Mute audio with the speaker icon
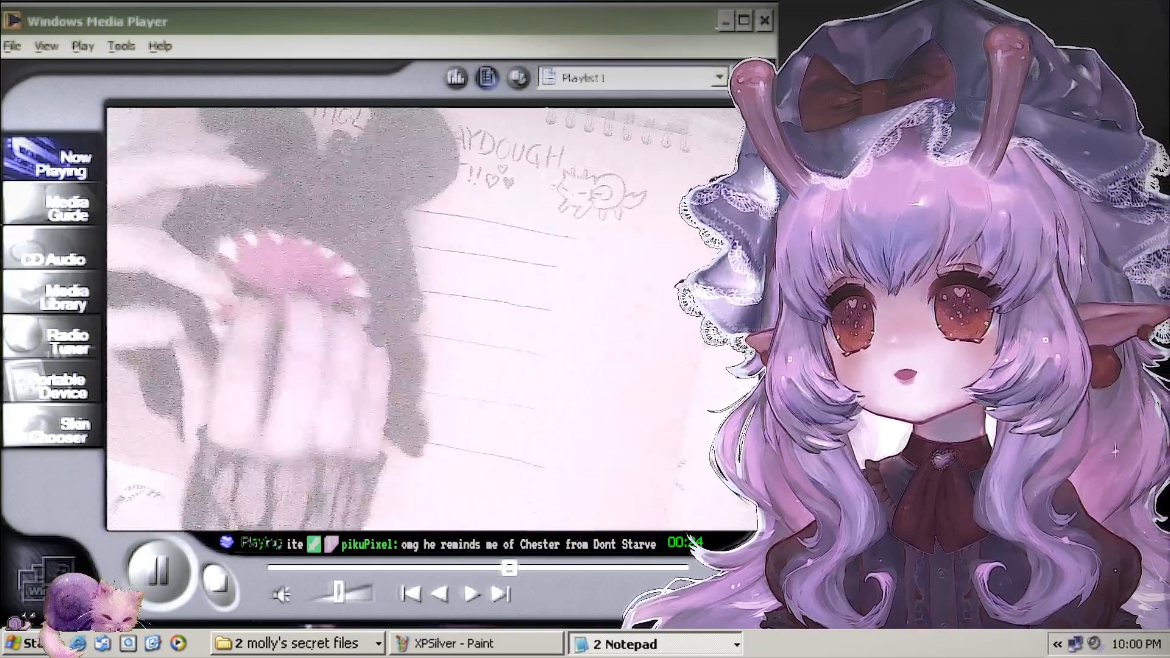The image size is (1170, 658). coord(281,595)
